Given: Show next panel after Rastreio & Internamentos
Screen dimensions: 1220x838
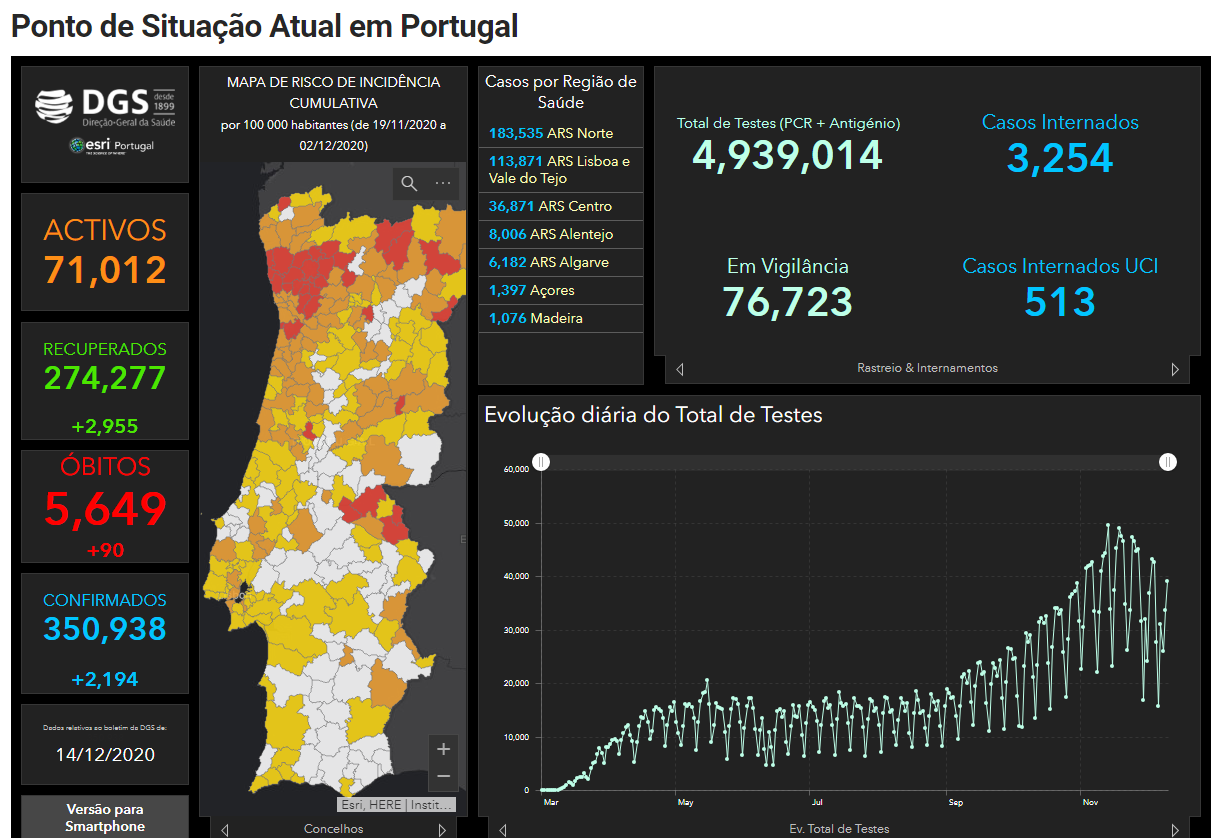Looking at the screenshot, I should tap(1175, 369).
